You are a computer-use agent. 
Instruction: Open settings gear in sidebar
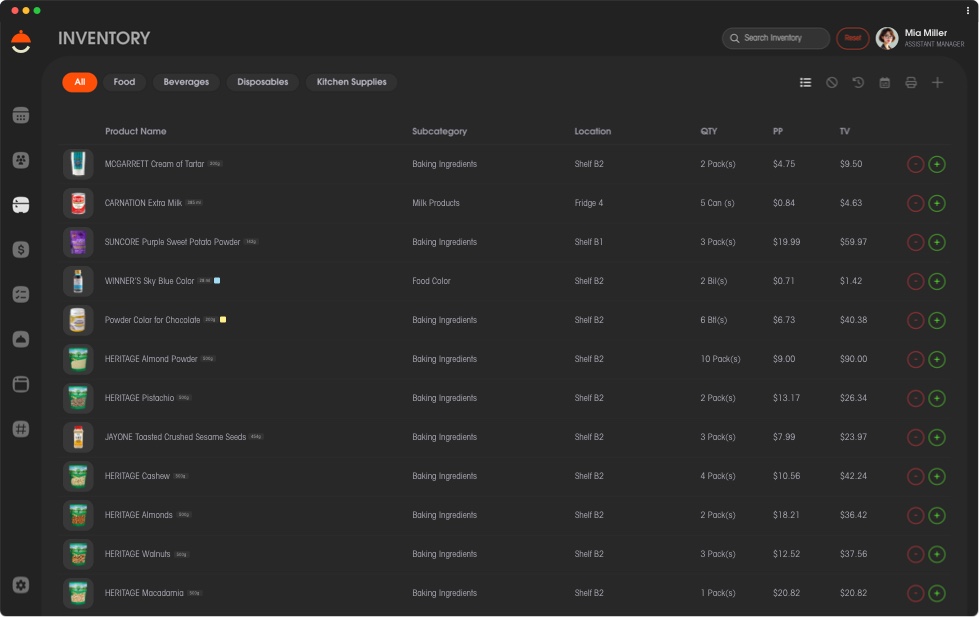pos(21,585)
